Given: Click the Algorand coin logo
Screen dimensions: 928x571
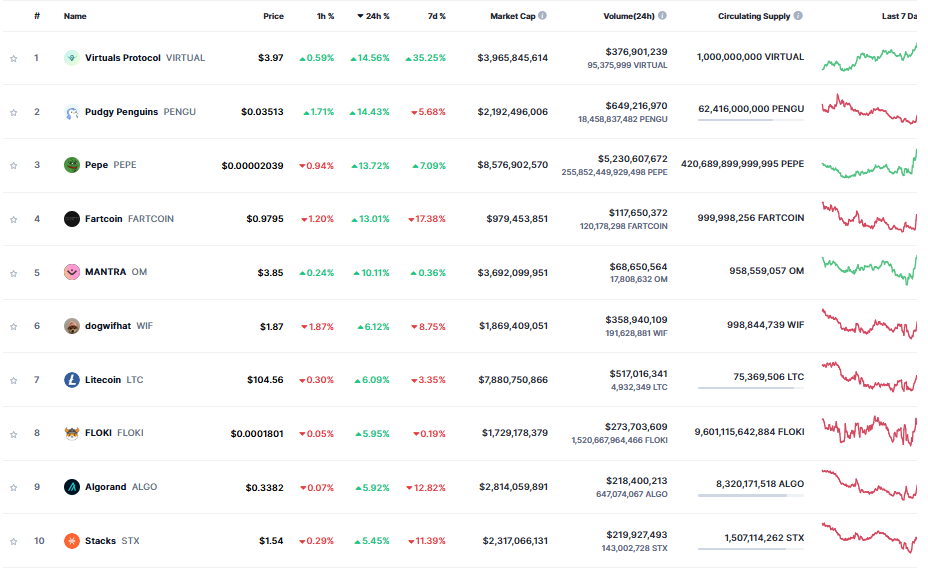Looking at the screenshot, I should [x=72, y=487].
